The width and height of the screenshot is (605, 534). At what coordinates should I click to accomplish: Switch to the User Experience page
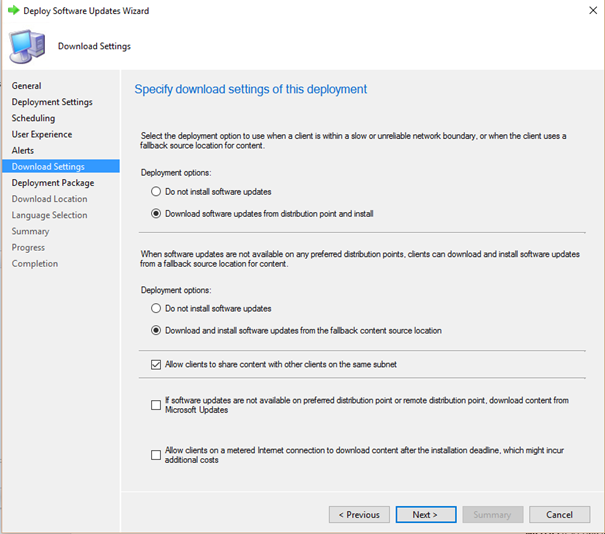coord(42,134)
